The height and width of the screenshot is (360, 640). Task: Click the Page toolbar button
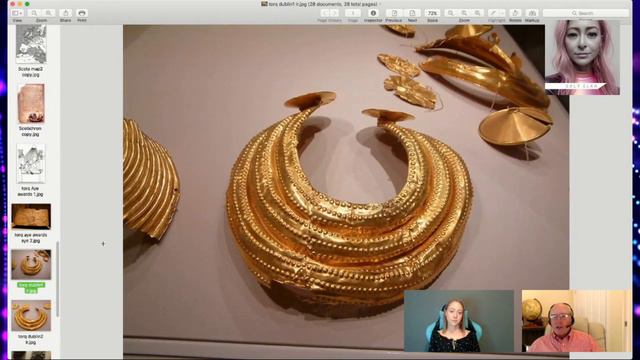coord(353,13)
